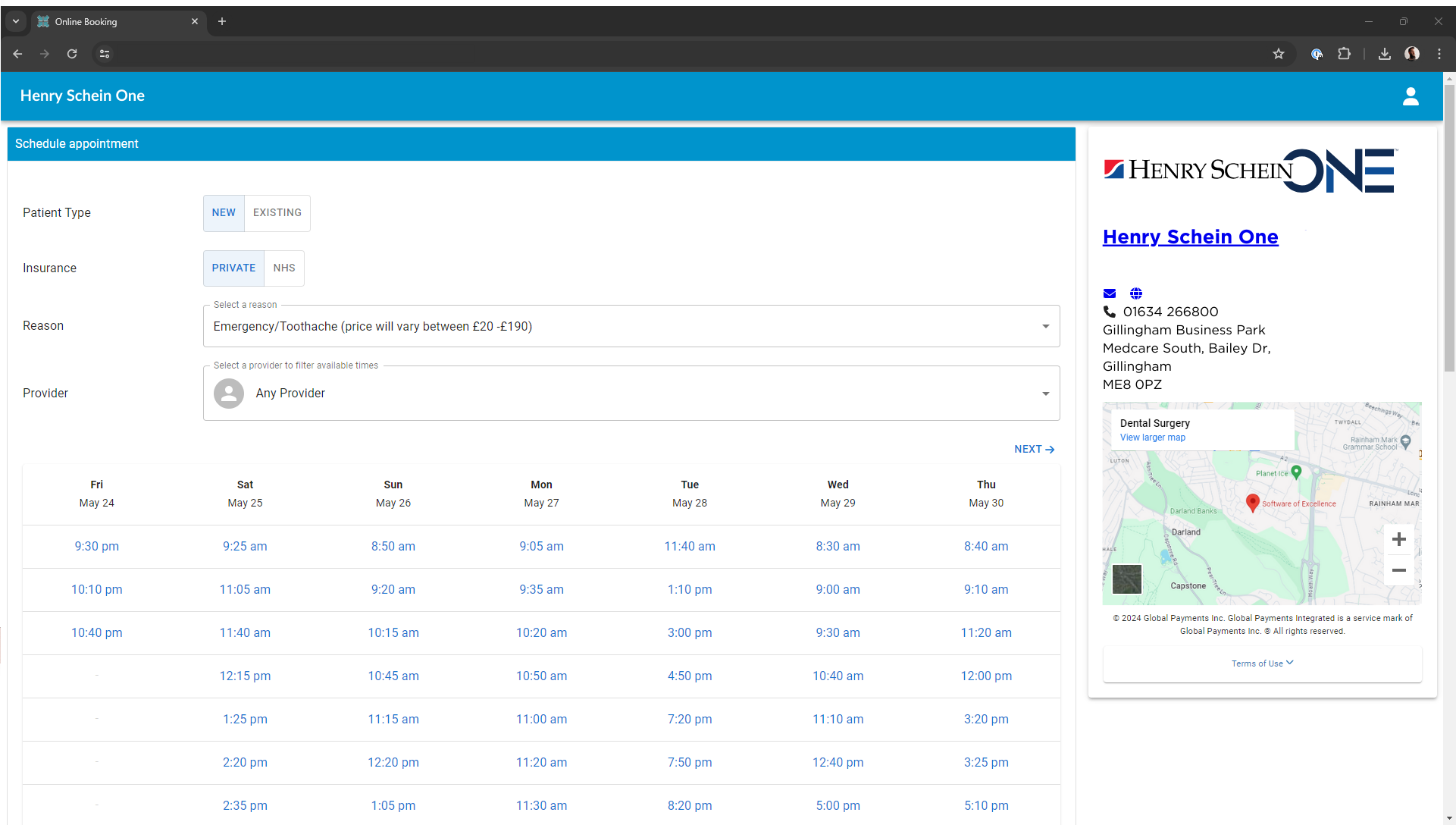The width and height of the screenshot is (1456, 825).
Task: Expand the Any Provider dropdown
Action: tap(1046, 393)
